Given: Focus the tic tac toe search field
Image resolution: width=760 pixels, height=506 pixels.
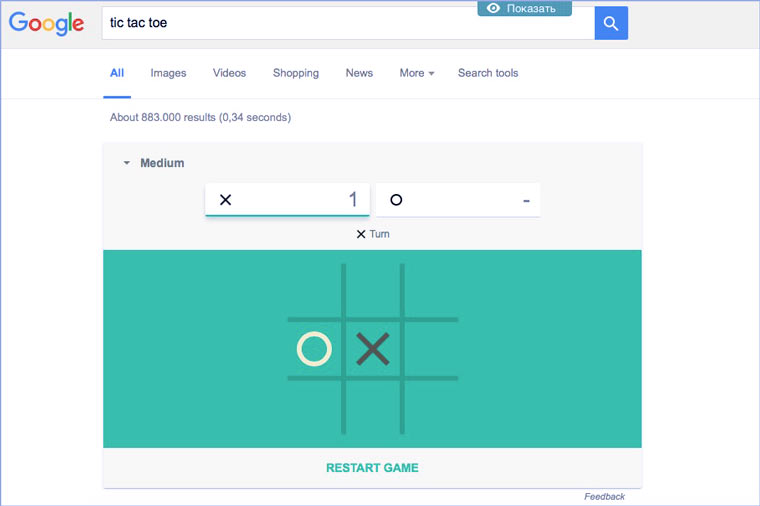Looking at the screenshot, I should (x=348, y=23).
